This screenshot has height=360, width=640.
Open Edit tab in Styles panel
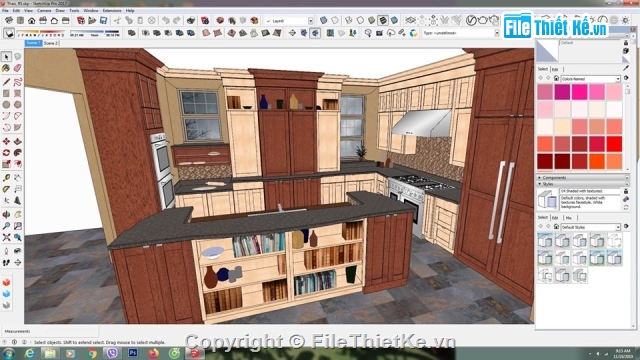coord(555,218)
